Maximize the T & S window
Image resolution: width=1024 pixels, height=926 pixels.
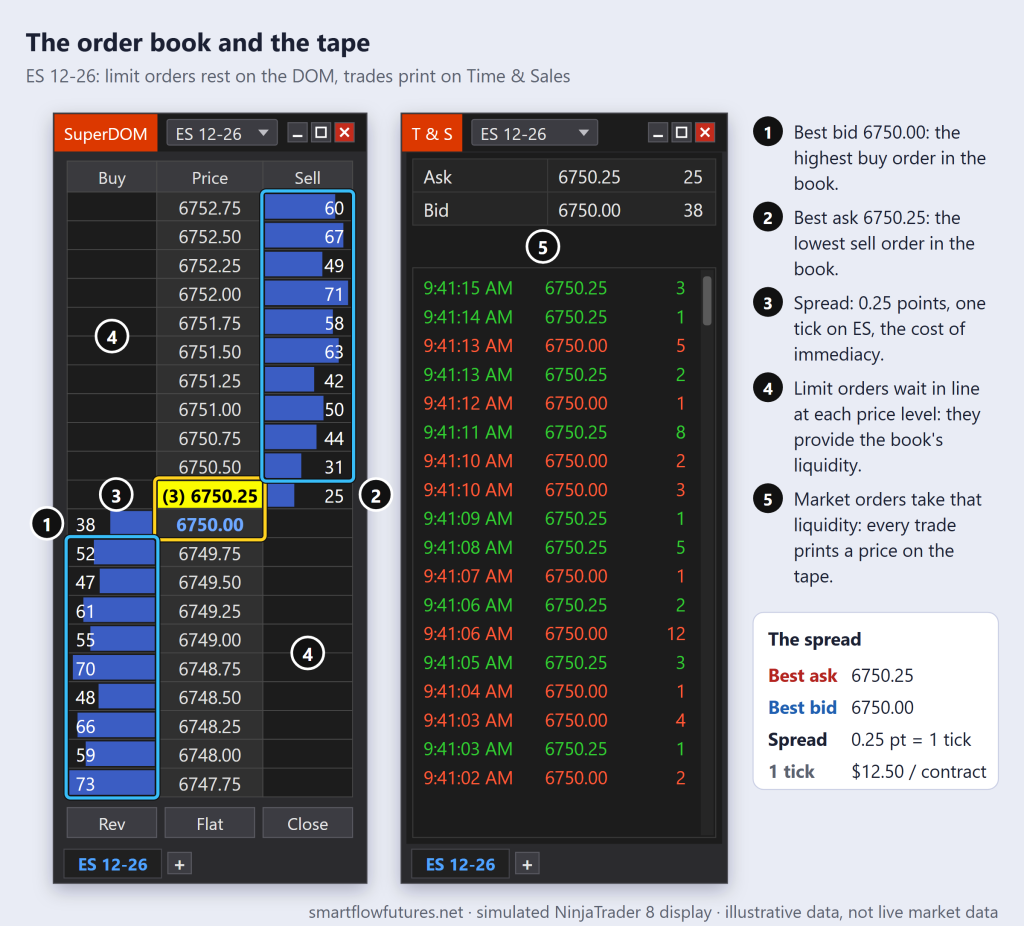682,133
